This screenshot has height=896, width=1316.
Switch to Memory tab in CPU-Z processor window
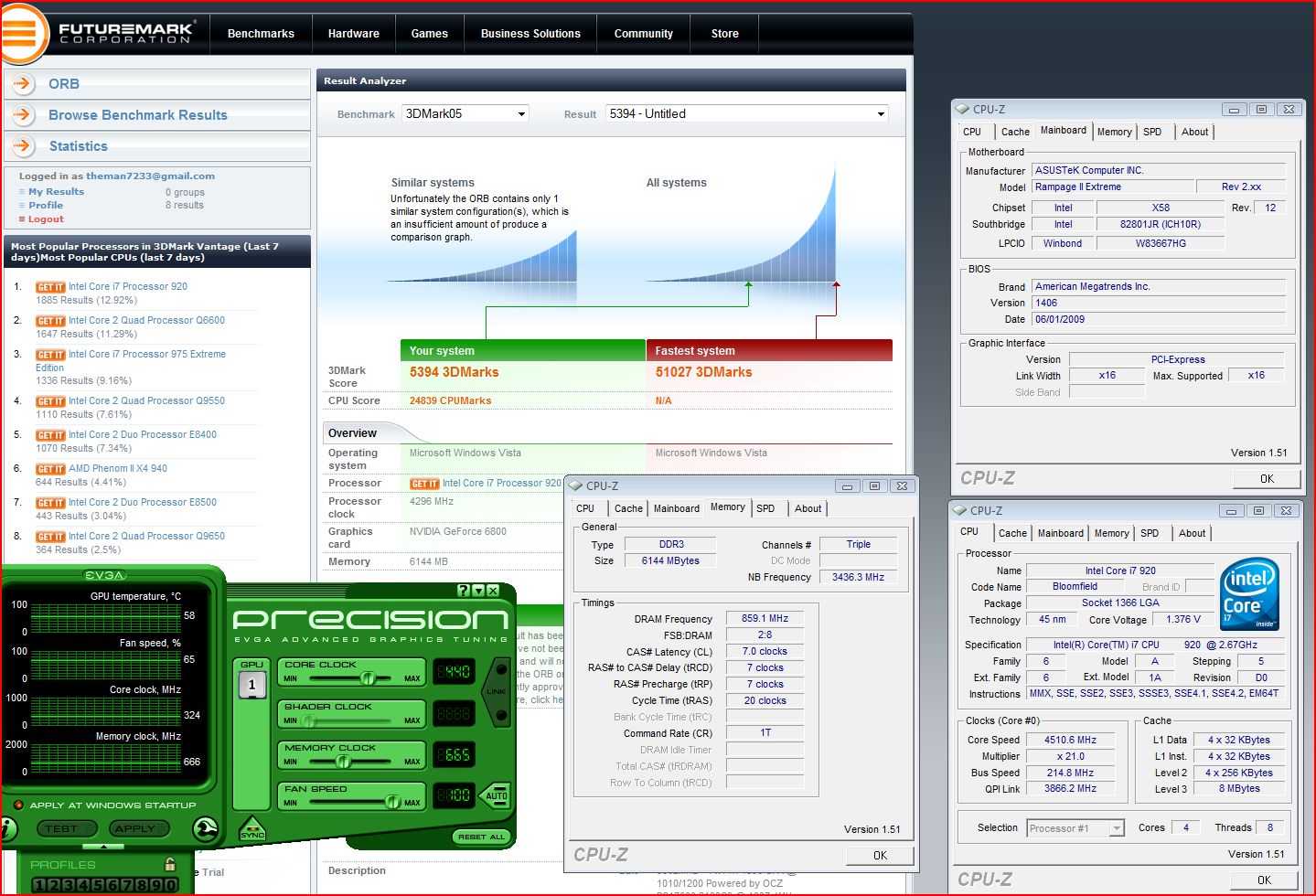point(1111,533)
